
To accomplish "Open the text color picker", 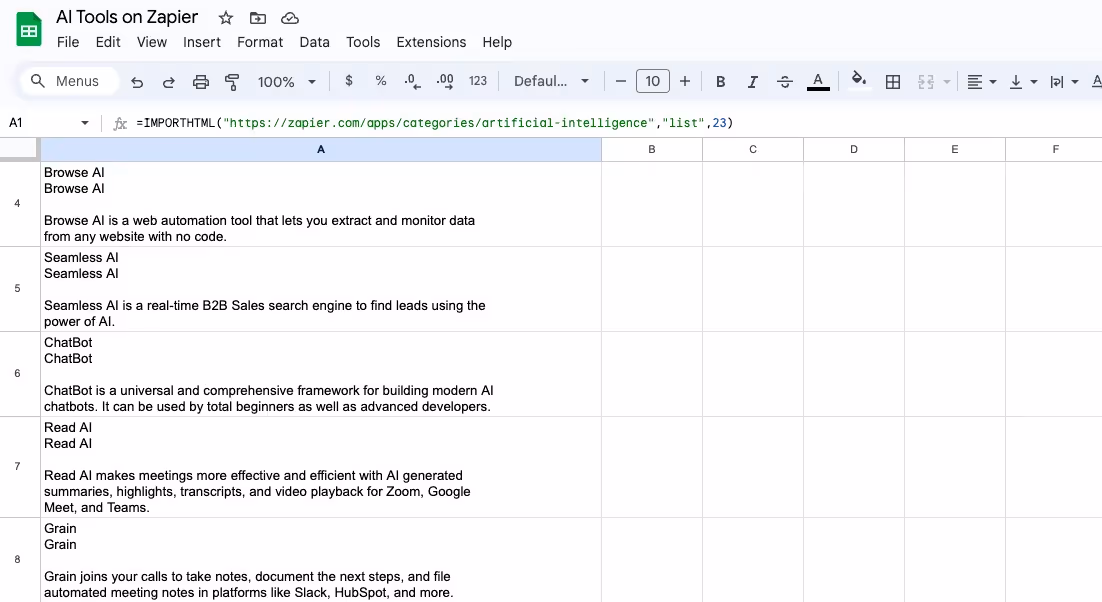I will pos(818,81).
